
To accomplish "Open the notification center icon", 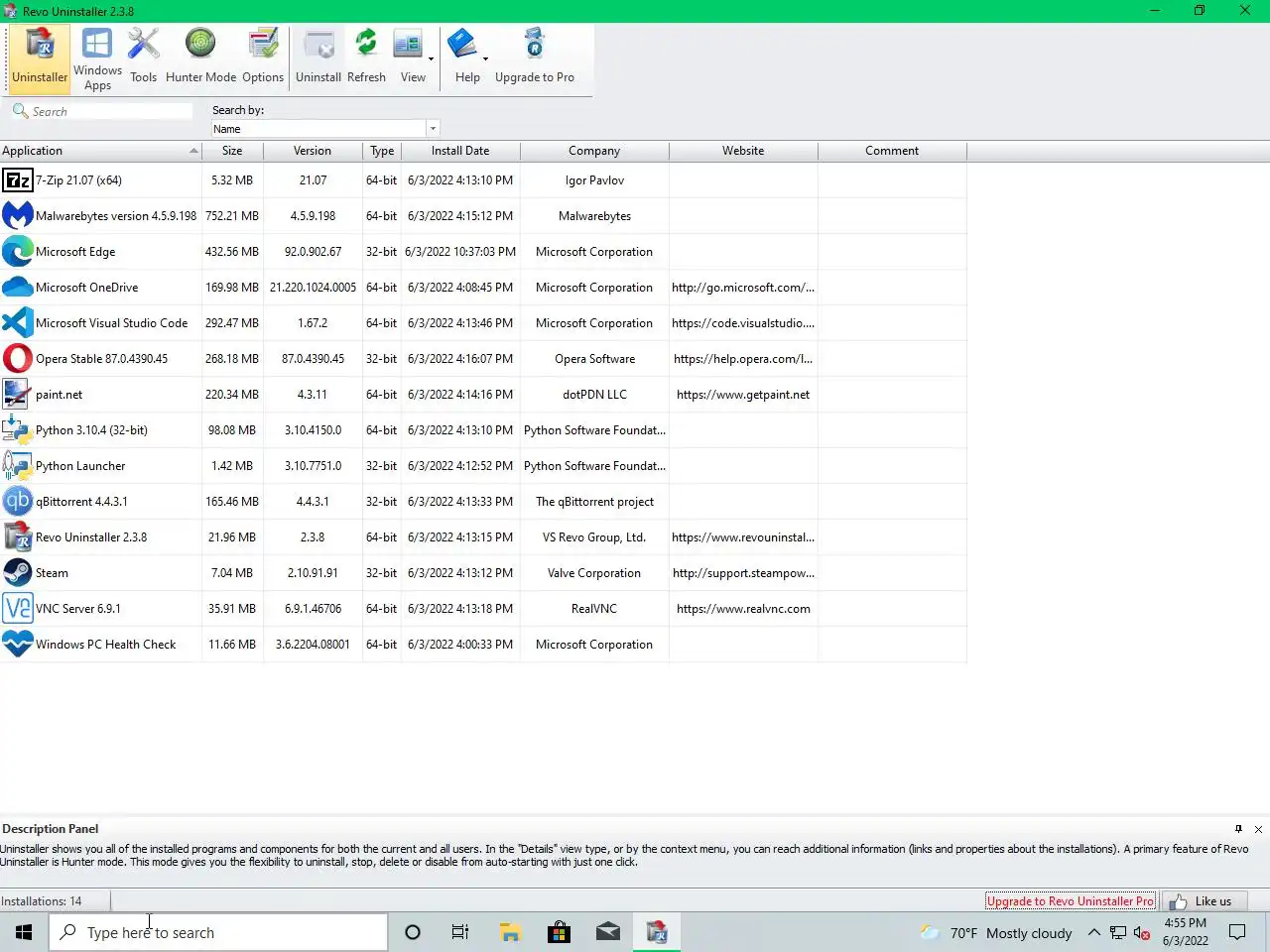I will coord(1237,932).
